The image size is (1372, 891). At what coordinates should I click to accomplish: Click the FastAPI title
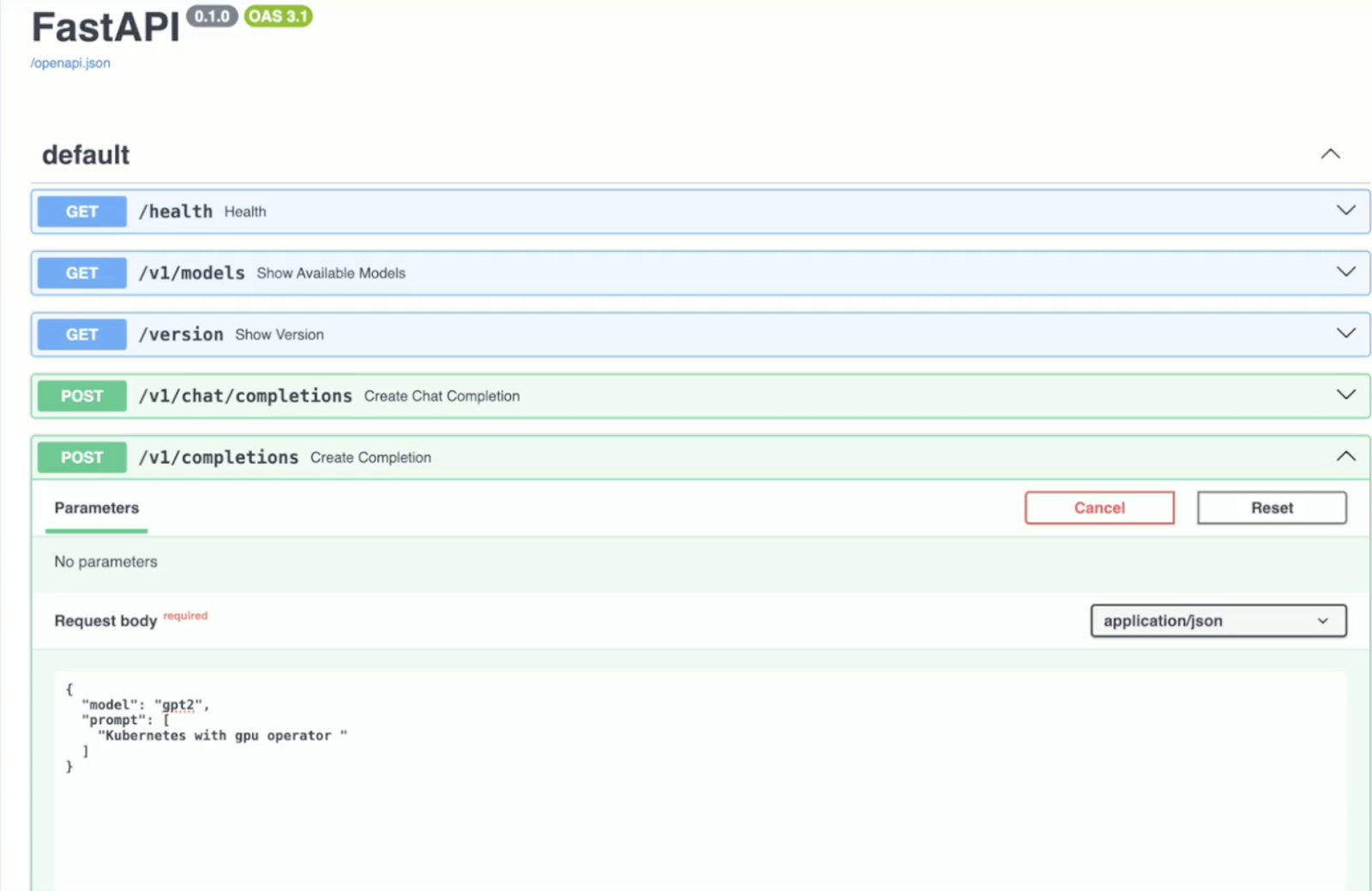(x=106, y=27)
